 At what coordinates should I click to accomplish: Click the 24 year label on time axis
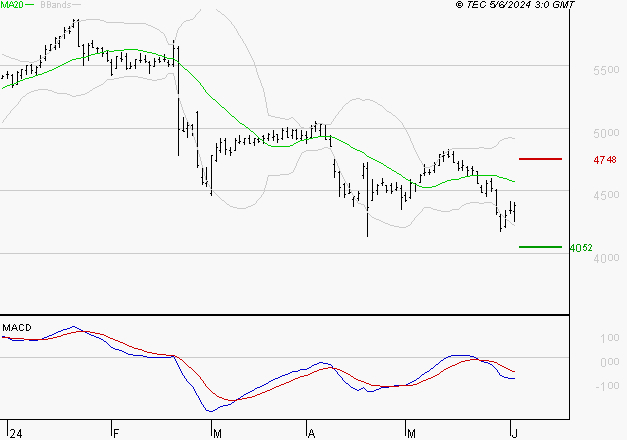tap(16, 434)
